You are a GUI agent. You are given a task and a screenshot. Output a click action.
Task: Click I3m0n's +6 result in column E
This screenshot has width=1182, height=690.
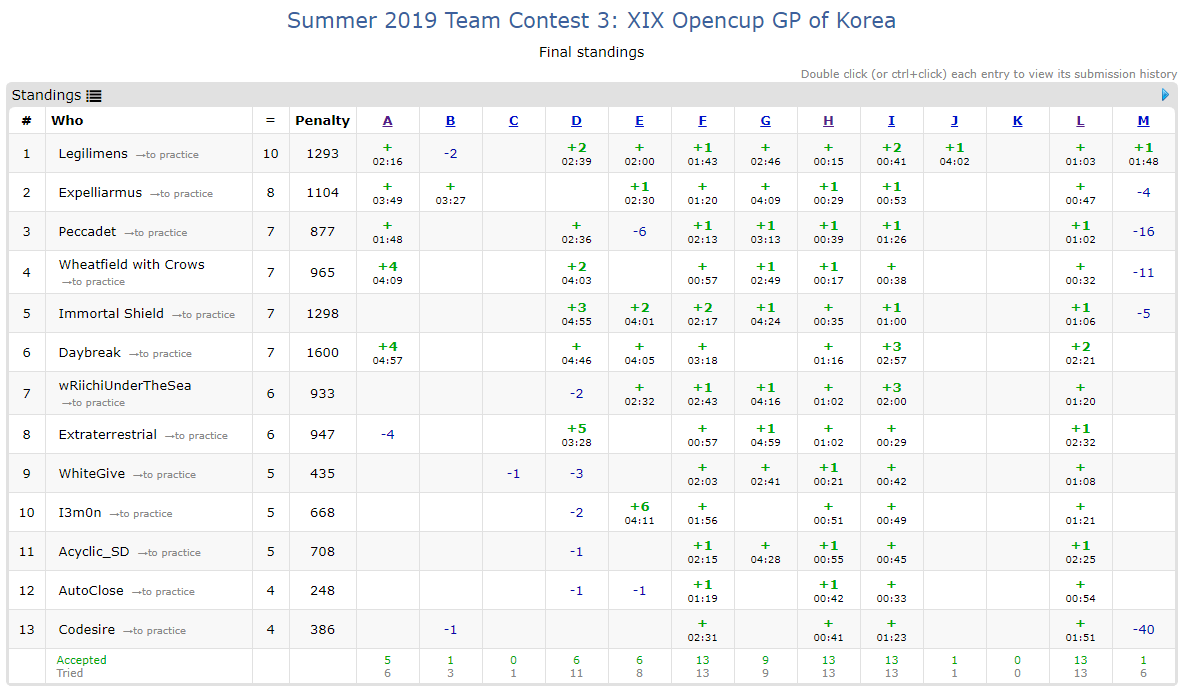(x=639, y=507)
